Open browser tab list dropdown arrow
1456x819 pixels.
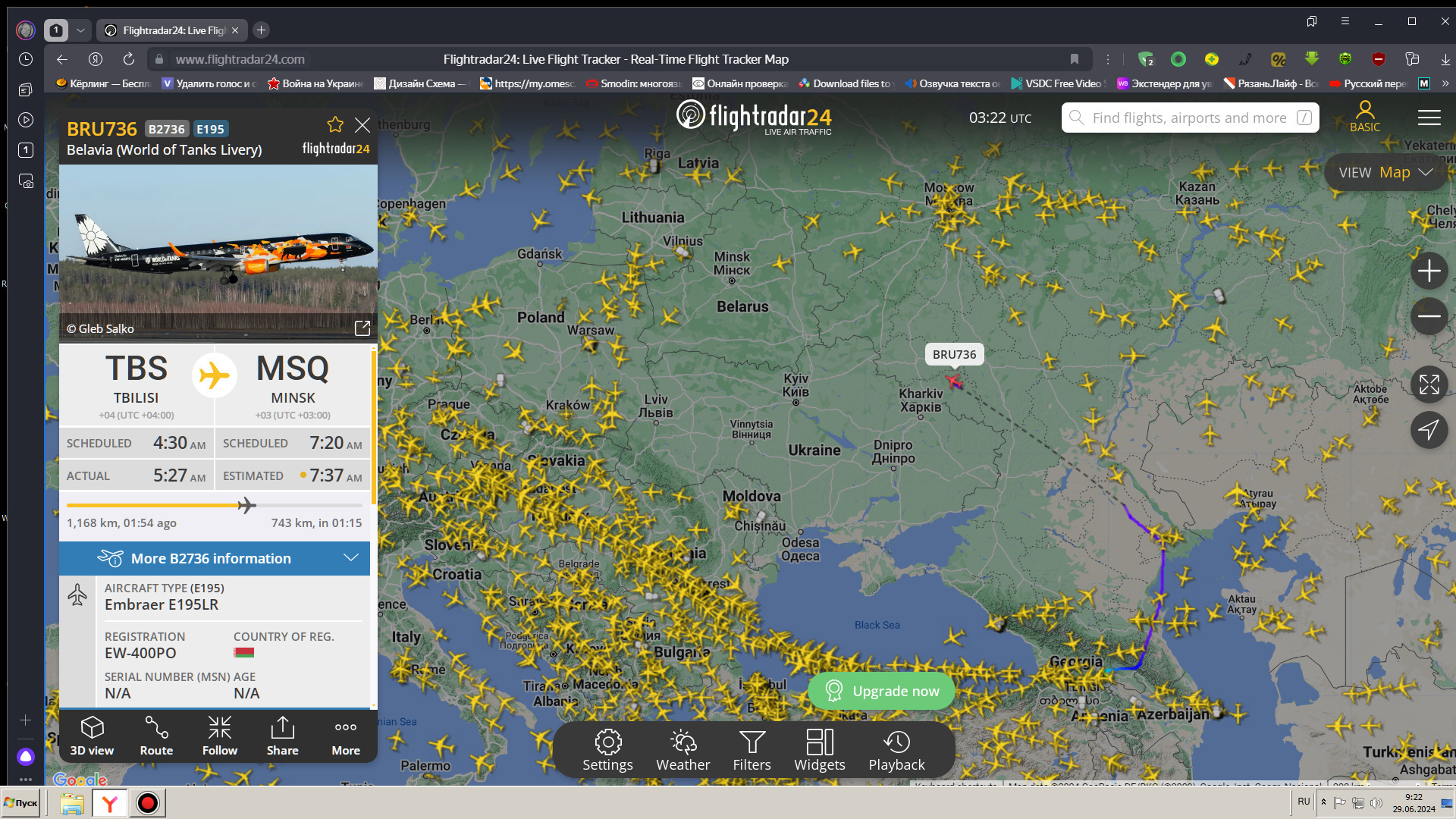80,30
